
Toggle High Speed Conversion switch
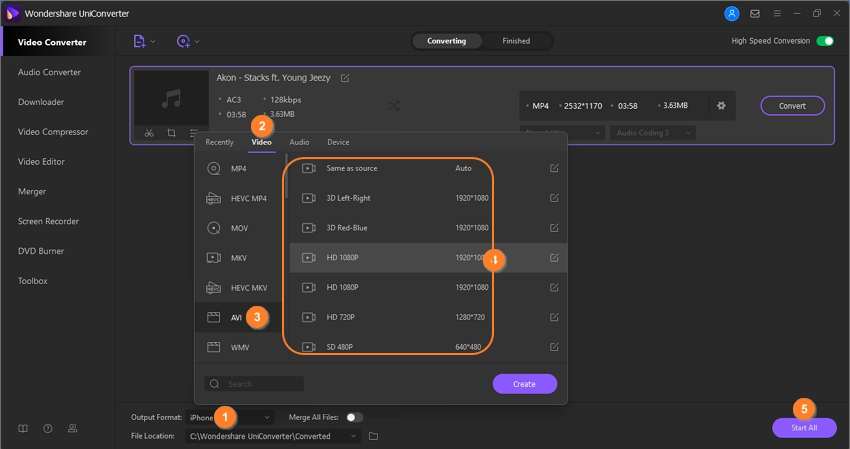(825, 41)
